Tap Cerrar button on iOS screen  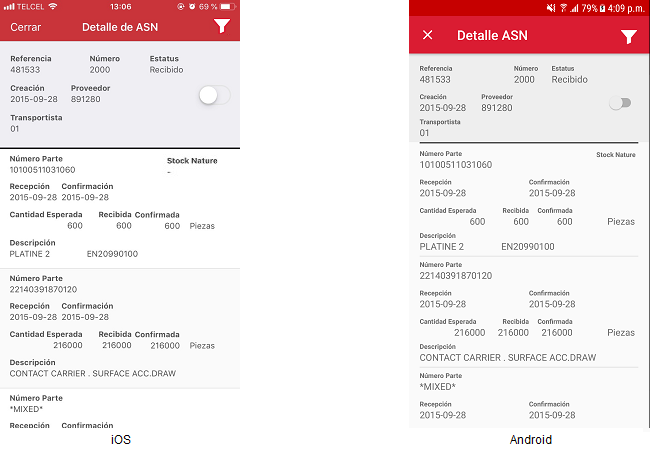click(x=25, y=27)
